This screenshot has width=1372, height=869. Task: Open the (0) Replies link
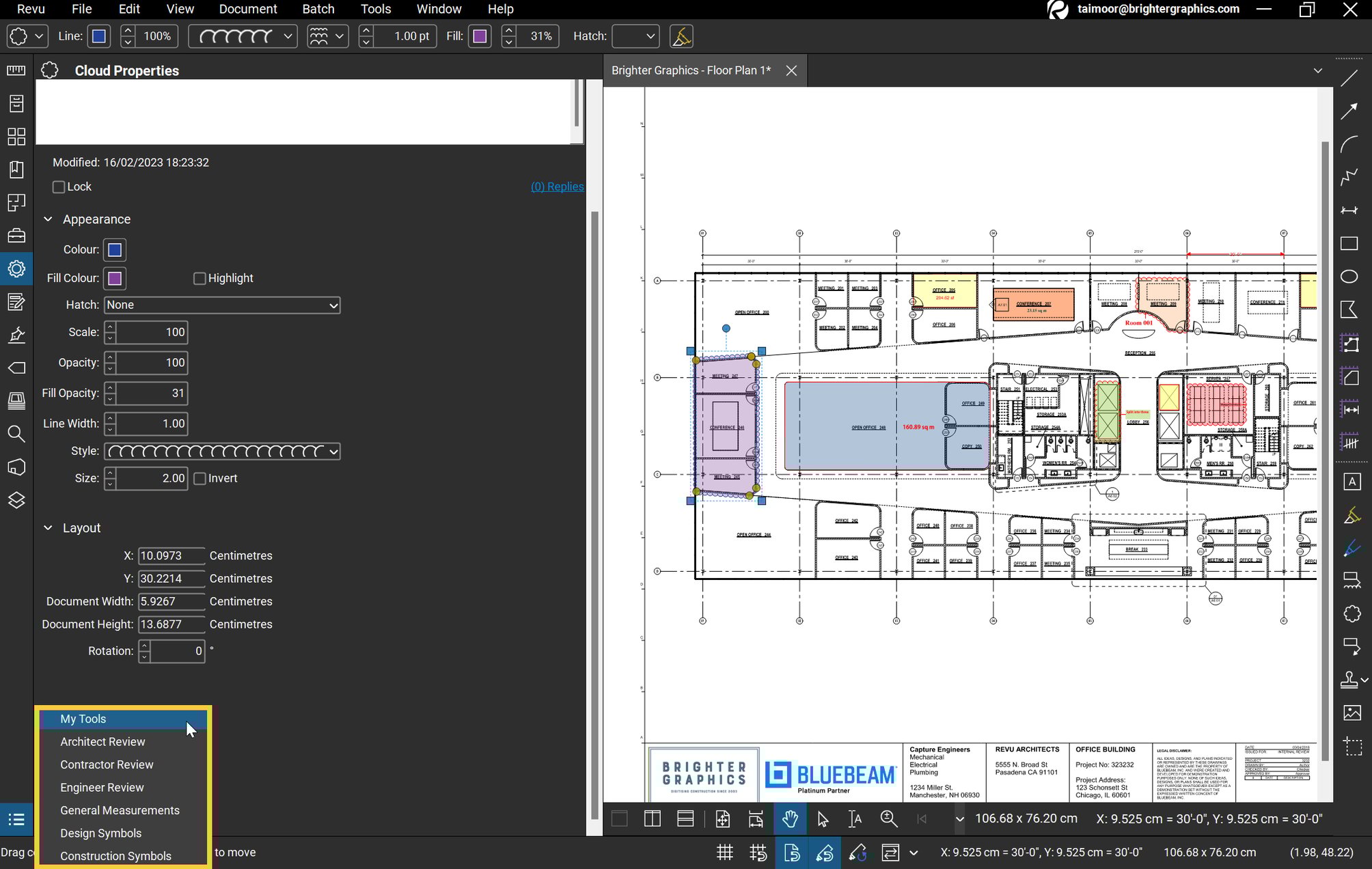click(558, 187)
